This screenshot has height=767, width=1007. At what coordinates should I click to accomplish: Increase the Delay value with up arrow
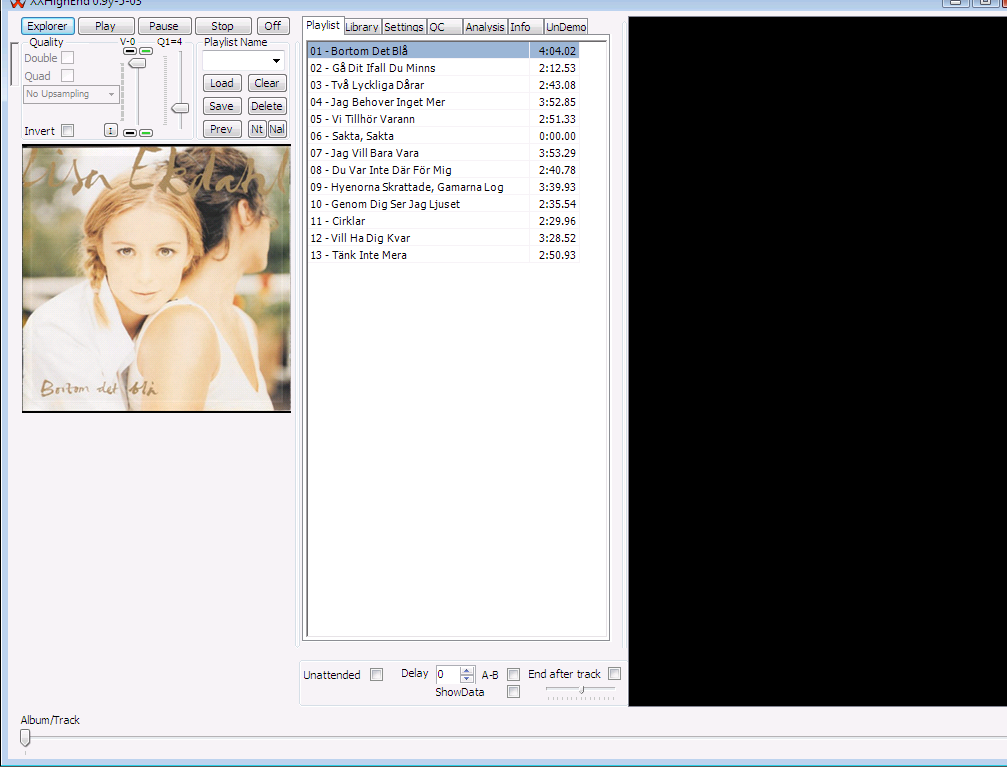tap(467, 670)
